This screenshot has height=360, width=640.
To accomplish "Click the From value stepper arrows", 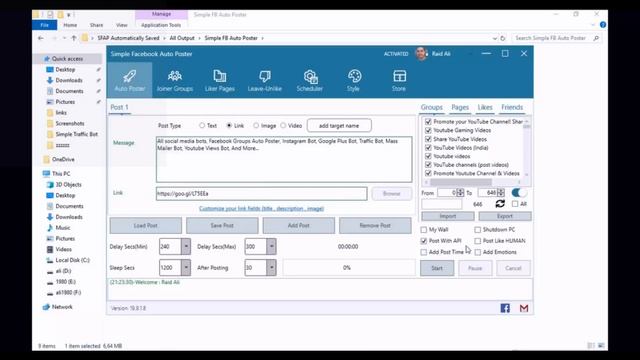I will [460, 192].
